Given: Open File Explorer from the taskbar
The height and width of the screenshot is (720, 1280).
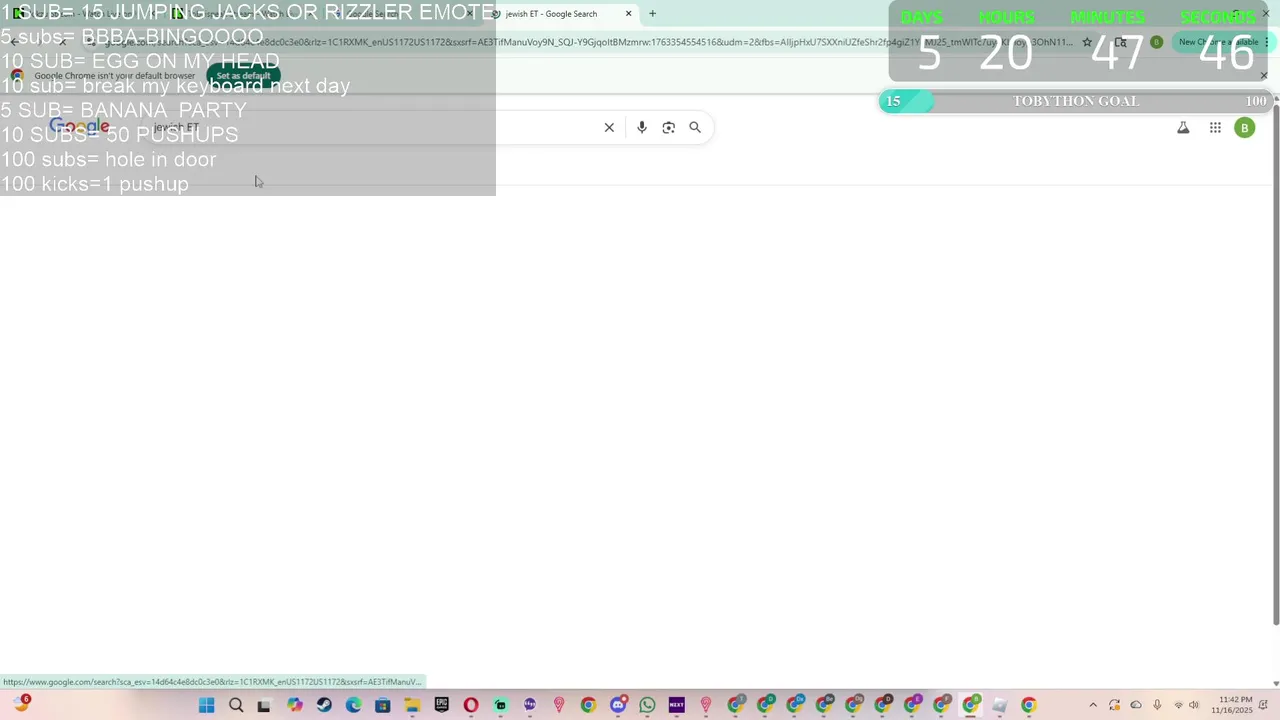Looking at the screenshot, I should tap(412, 705).
